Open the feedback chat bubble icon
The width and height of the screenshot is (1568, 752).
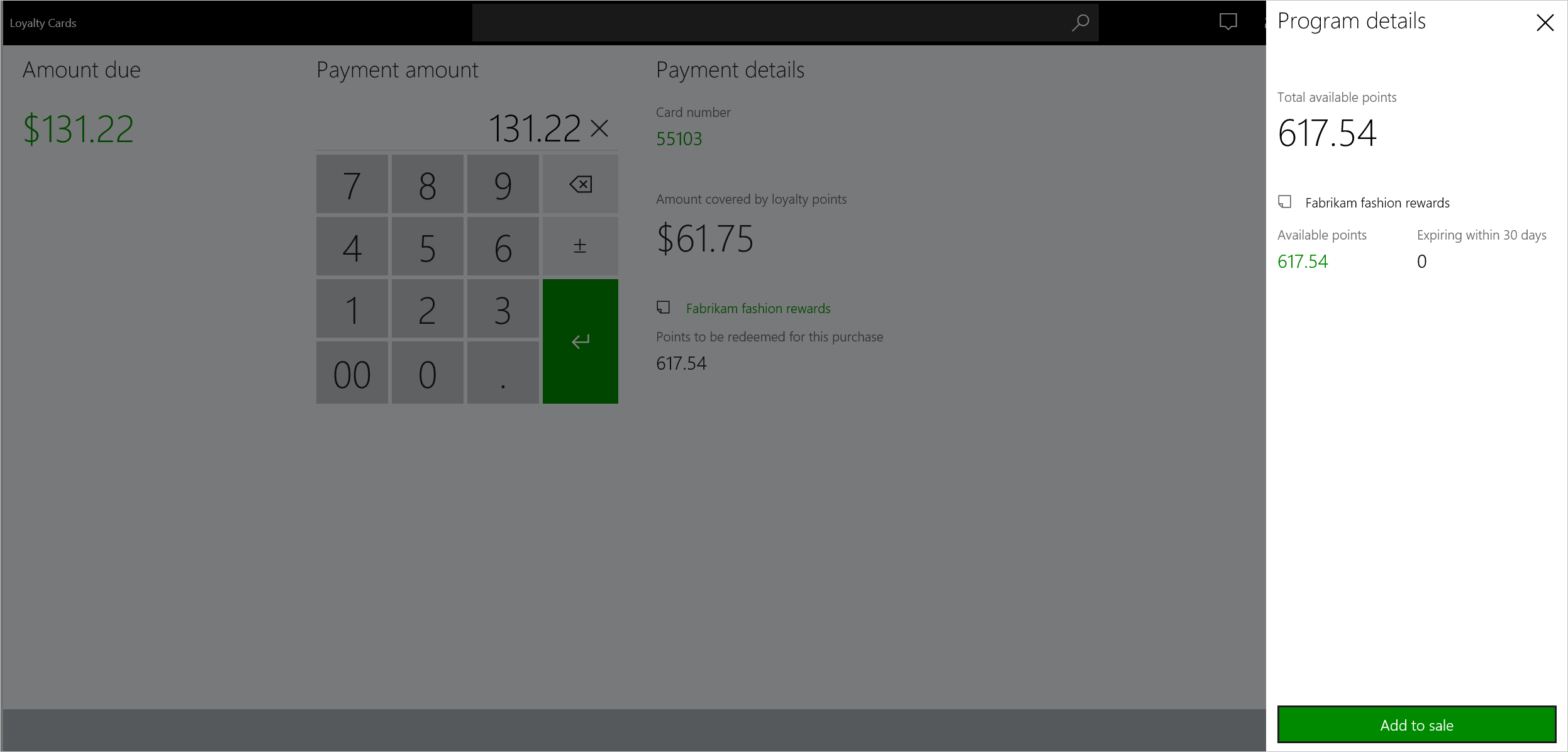tap(1227, 23)
